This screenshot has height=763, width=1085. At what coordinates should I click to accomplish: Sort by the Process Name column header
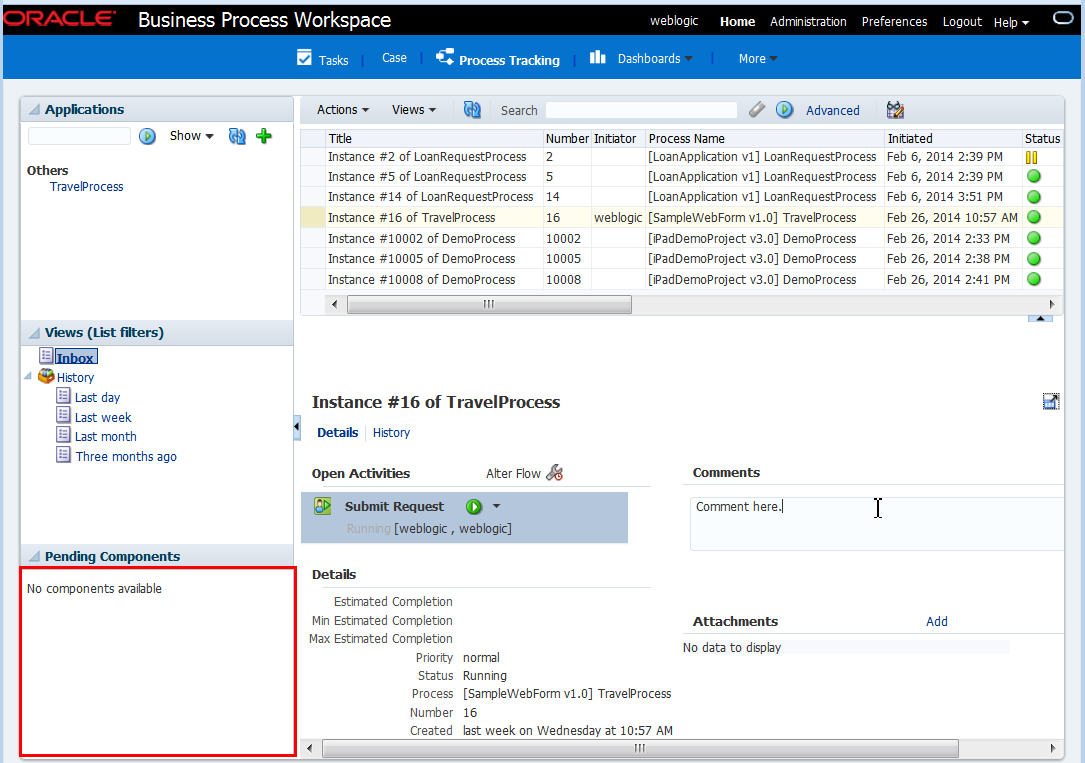(765, 138)
